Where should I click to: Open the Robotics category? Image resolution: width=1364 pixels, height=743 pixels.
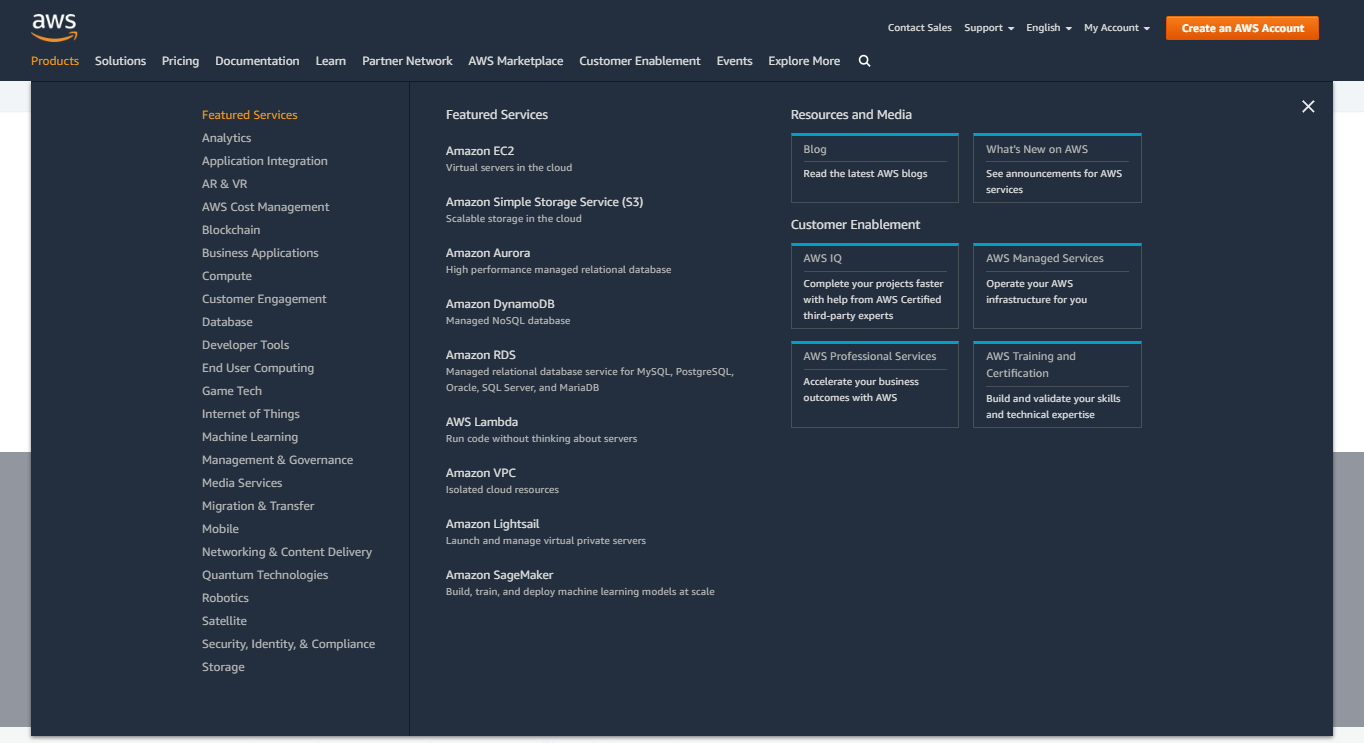(226, 598)
